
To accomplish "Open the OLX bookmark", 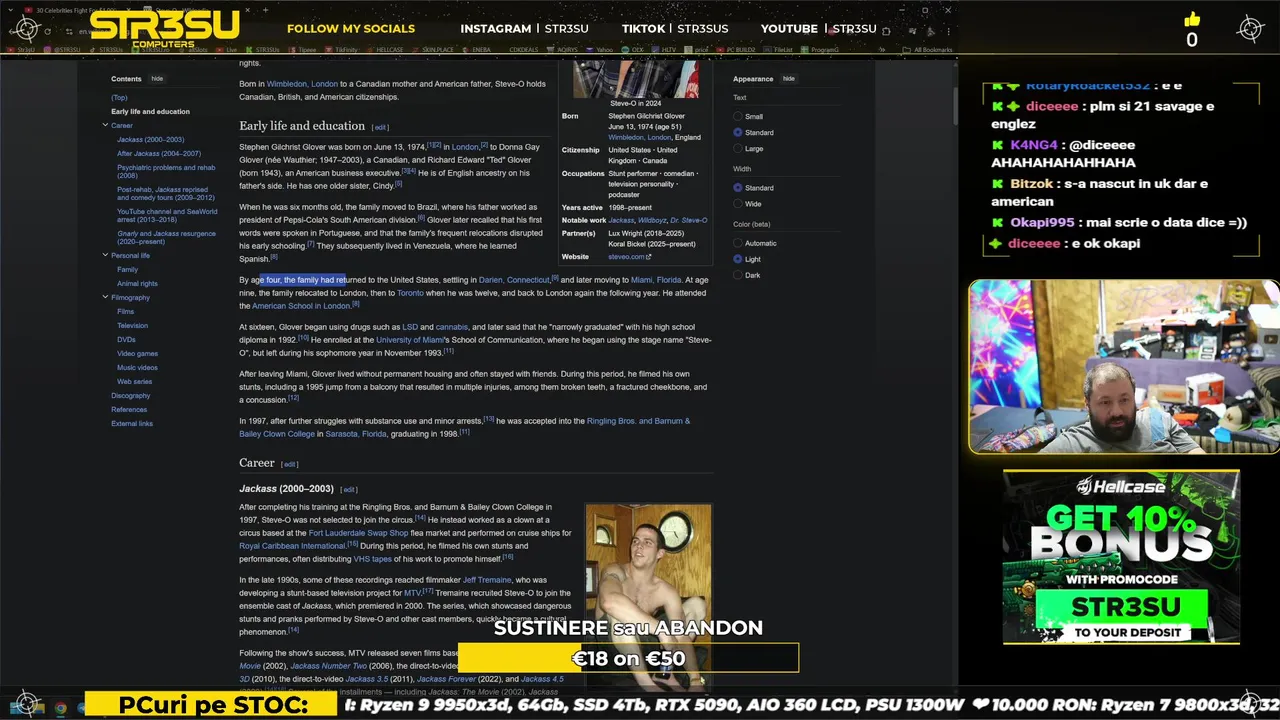I will click(x=633, y=49).
